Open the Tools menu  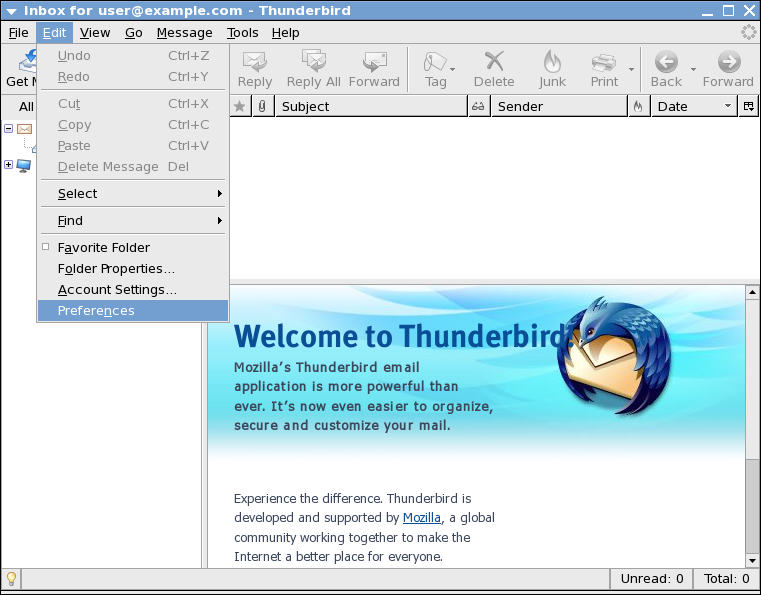(x=242, y=33)
